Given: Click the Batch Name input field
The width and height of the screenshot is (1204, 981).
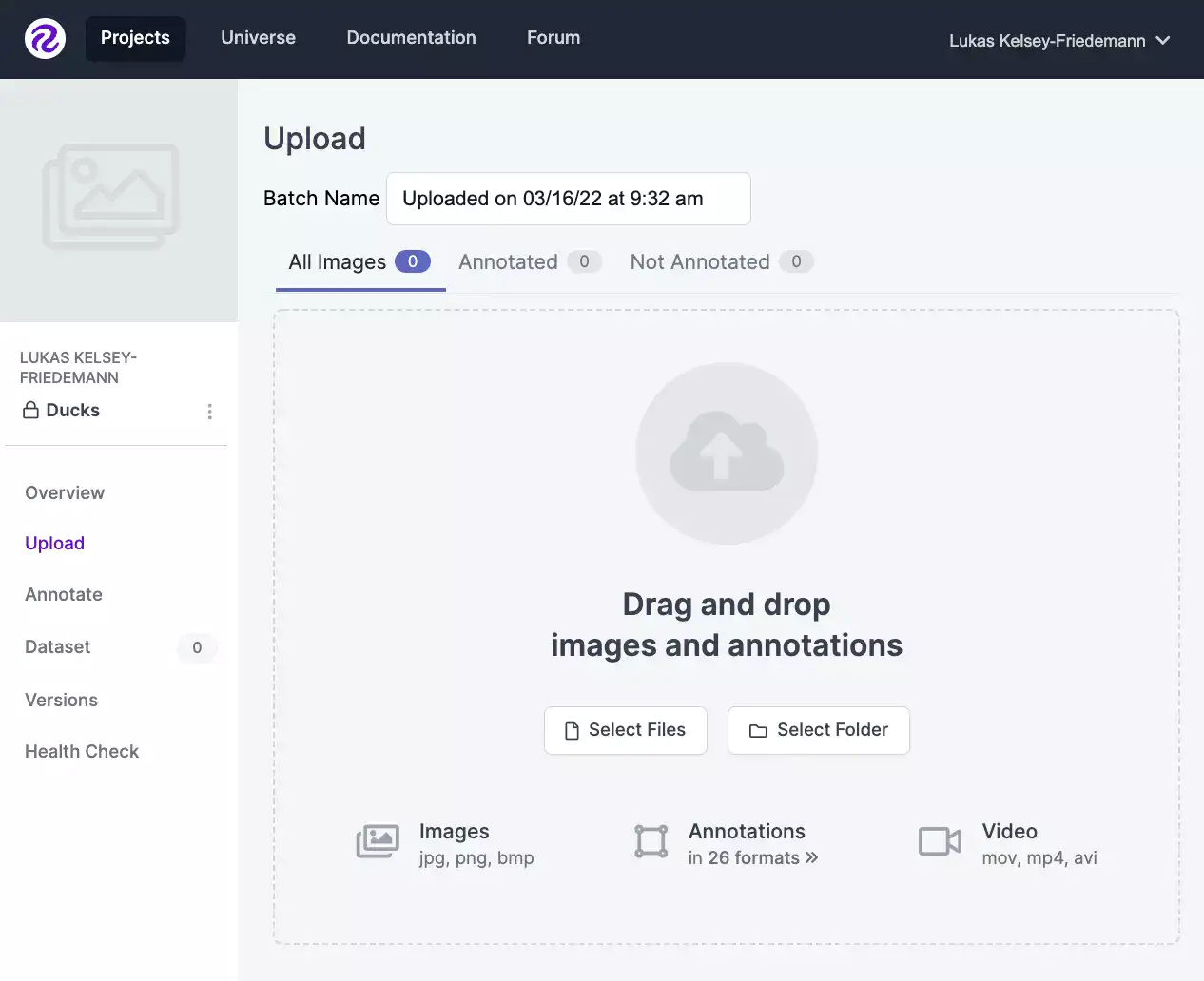Looking at the screenshot, I should (x=569, y=199).
